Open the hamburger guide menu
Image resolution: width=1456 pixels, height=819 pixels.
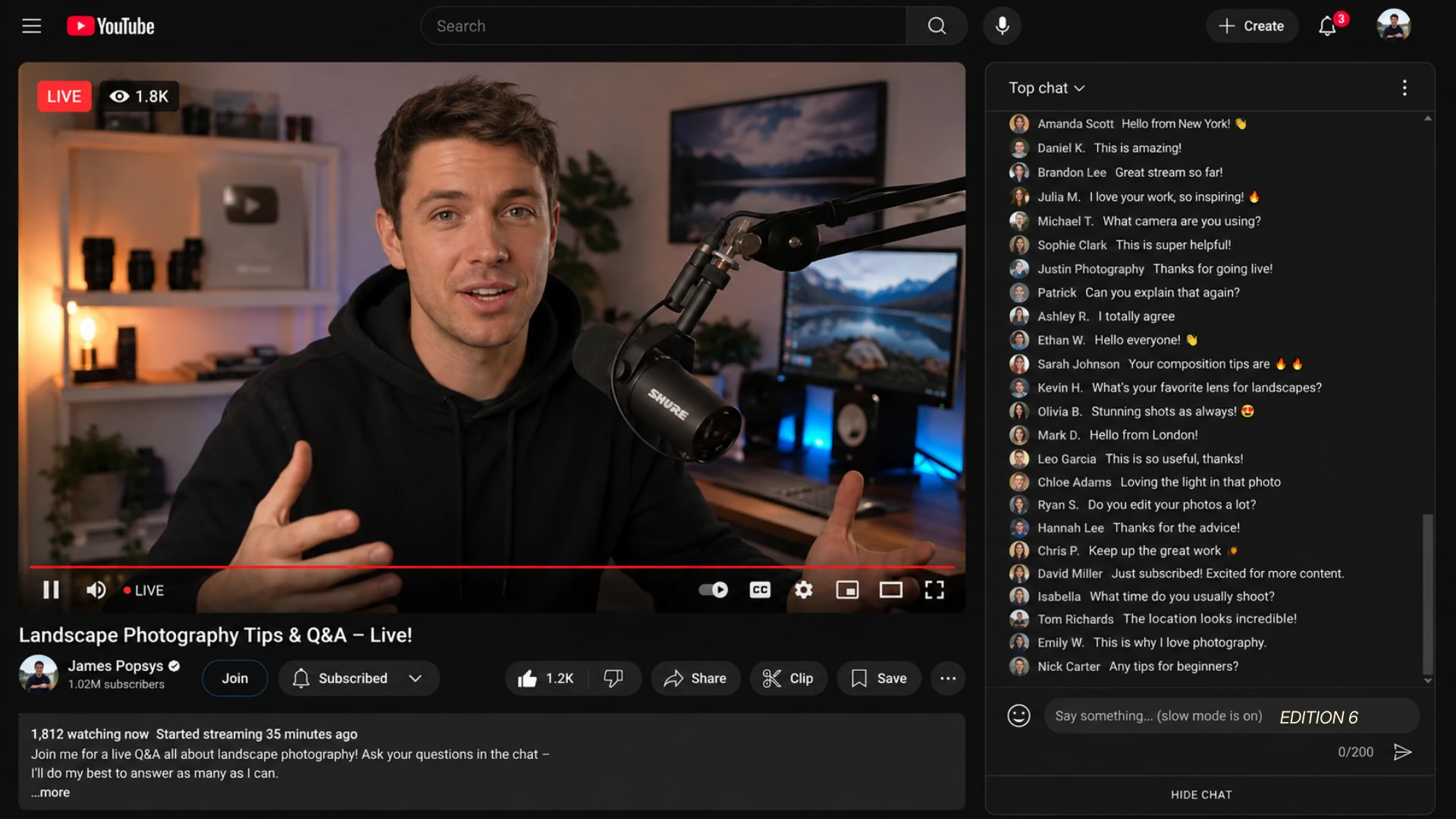coord(31,26)
